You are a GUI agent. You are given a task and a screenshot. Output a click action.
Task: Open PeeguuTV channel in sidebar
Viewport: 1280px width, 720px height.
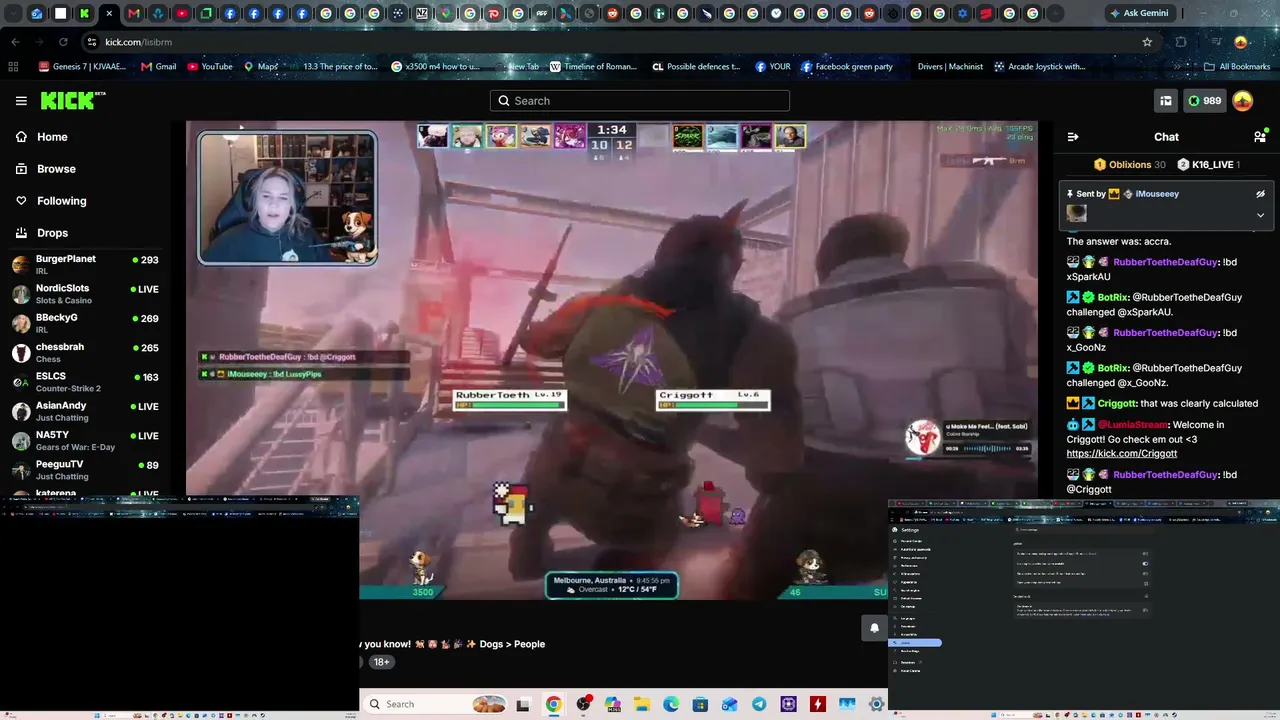(85, 470)
